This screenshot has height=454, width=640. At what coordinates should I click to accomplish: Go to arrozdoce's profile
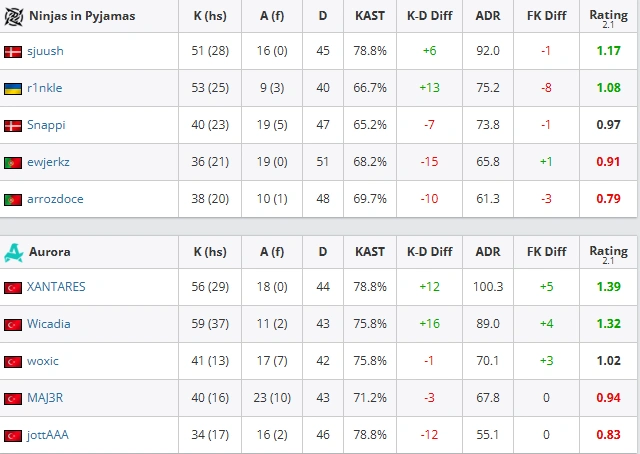click(x=55, y=199)
